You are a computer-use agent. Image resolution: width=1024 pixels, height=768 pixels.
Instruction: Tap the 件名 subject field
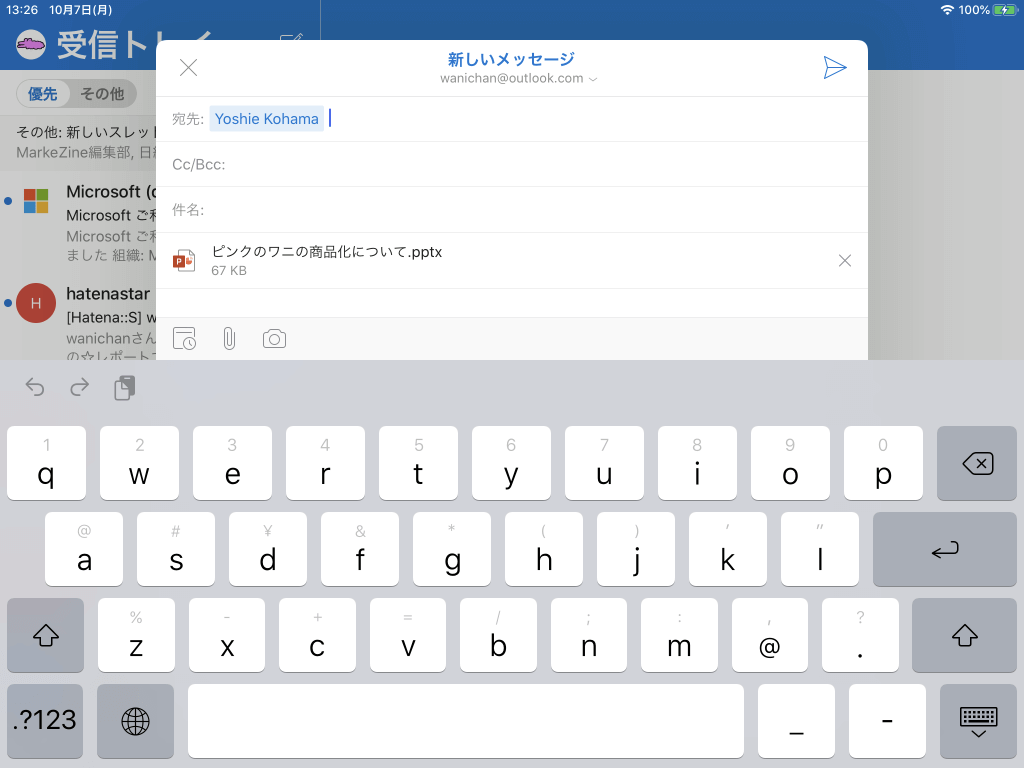point(512,210)
